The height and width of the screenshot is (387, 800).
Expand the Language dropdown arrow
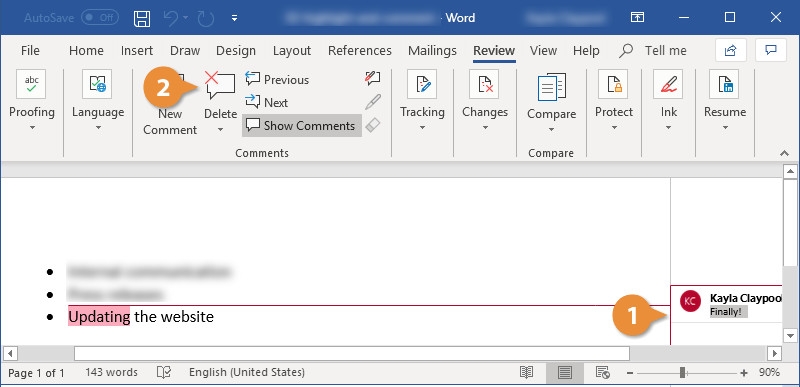98,127
